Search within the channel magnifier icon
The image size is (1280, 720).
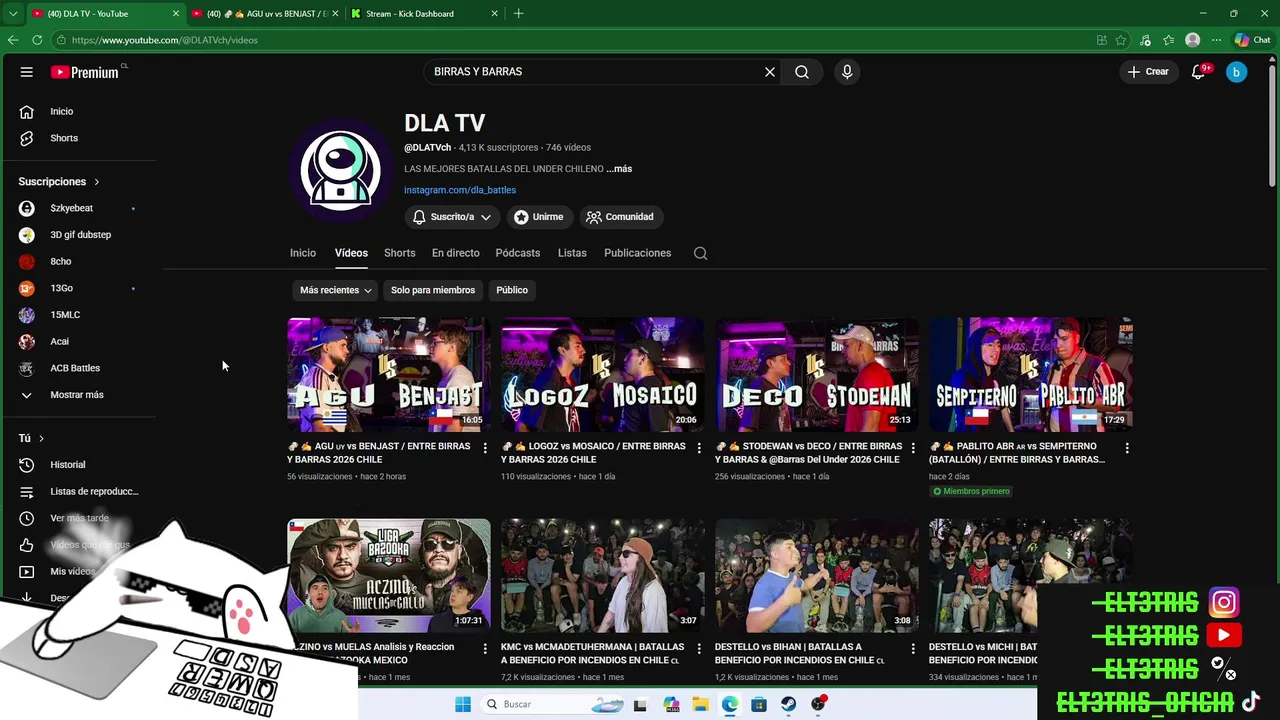(x=701, y=253)
